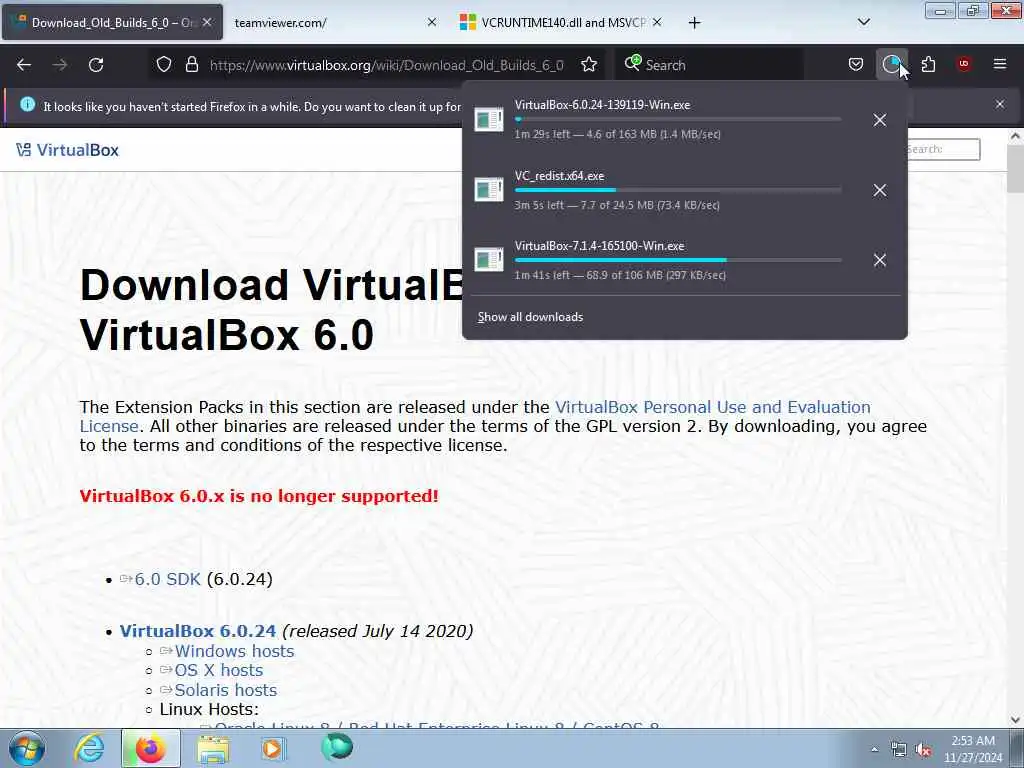The width and height of the screenshot is (1024, 768).
Task: Click the VirtualBox-7.1.4 file icon
Action: tap(488, 260)
